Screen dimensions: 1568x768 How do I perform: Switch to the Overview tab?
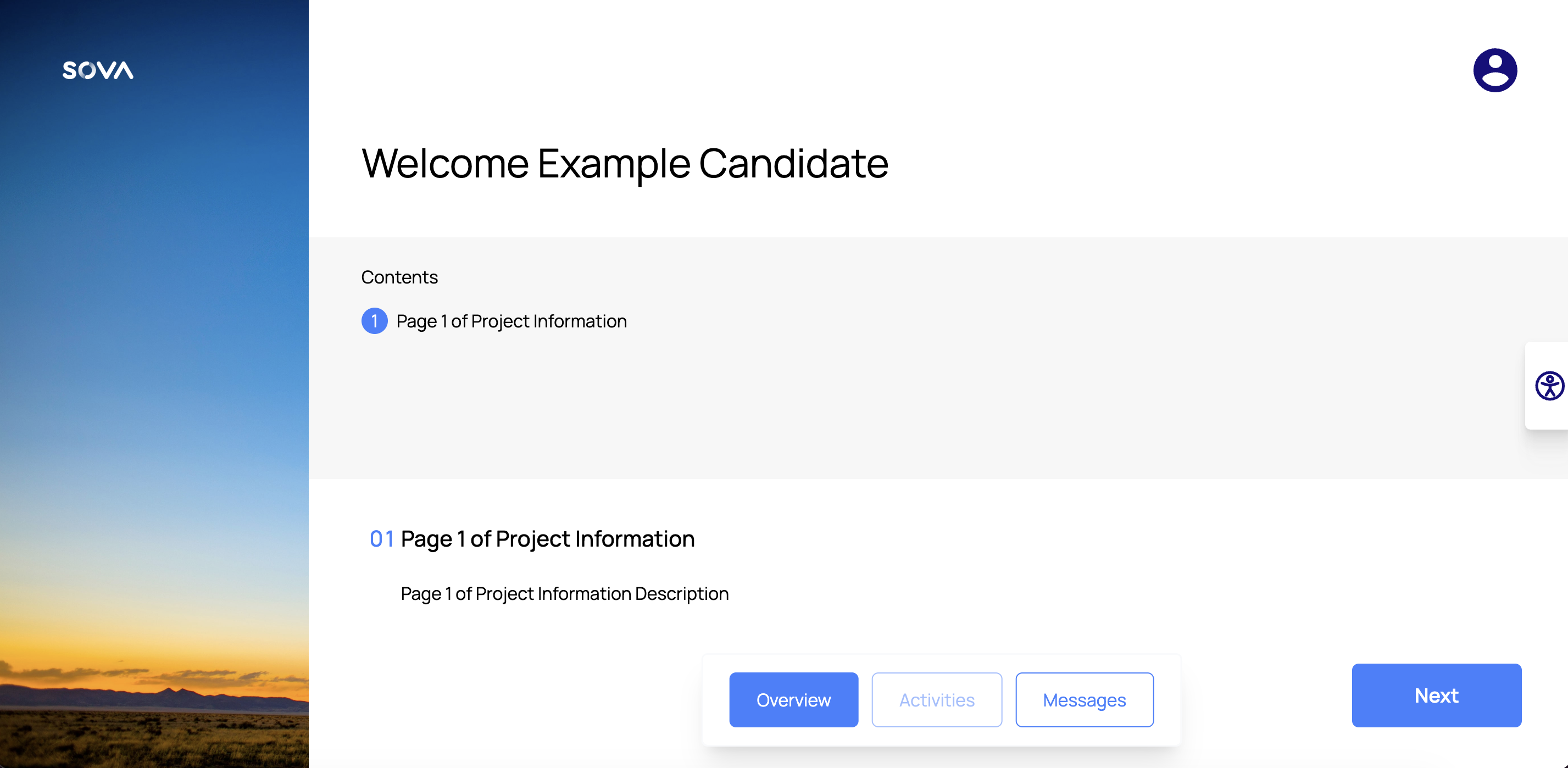794,700
